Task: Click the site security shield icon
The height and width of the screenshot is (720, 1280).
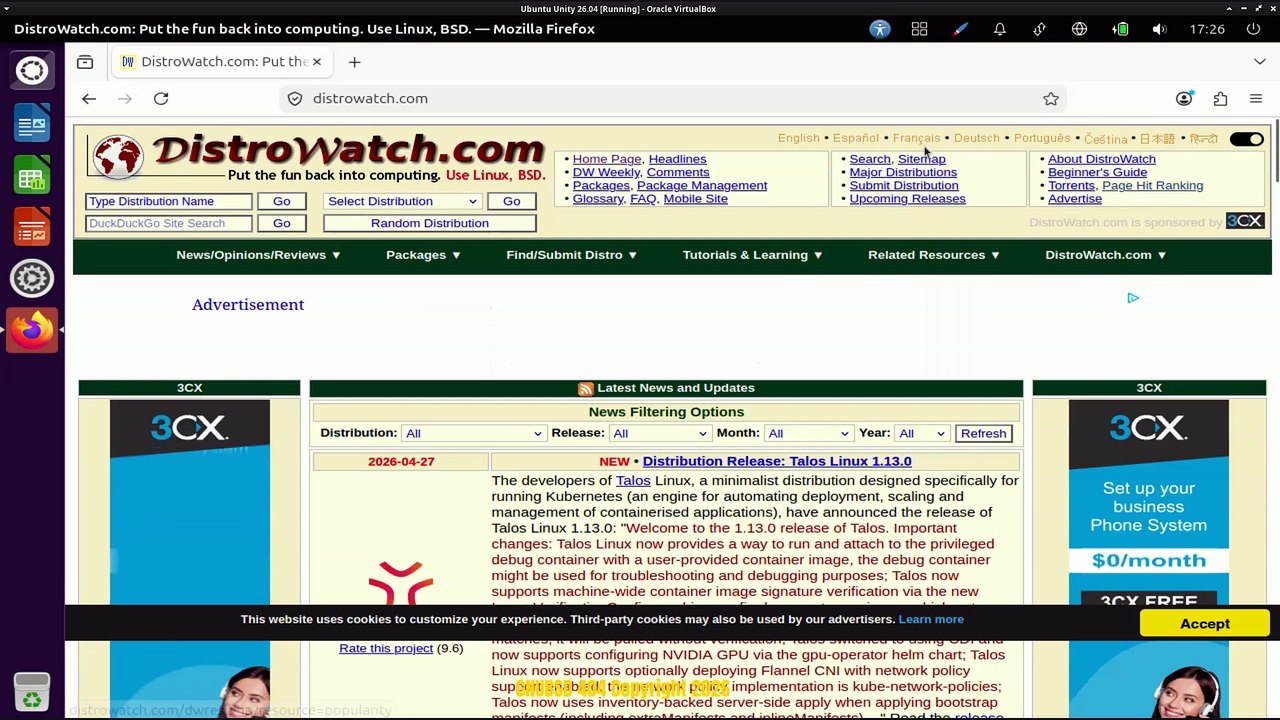Action: (295, 98)
